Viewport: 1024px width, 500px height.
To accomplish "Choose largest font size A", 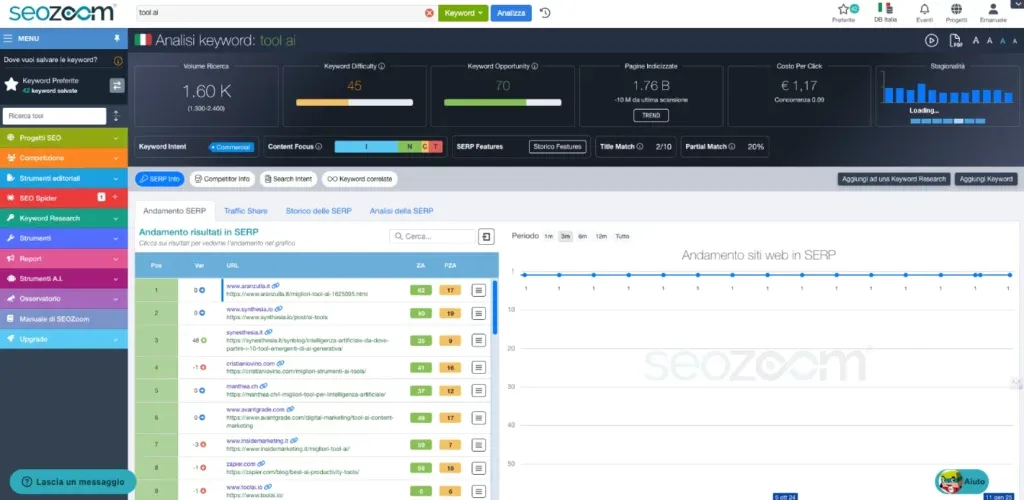I will tap(976, 40).
